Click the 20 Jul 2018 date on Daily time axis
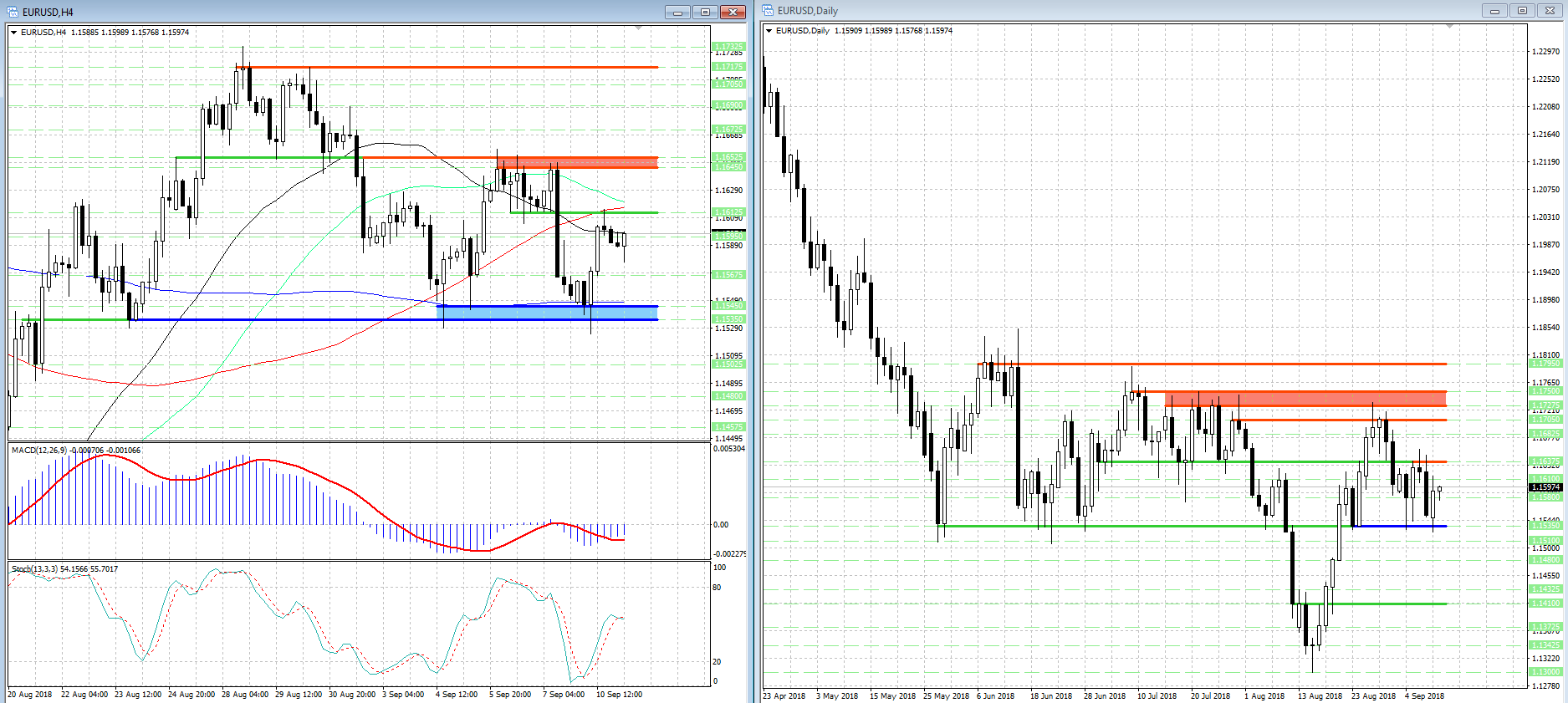 click(1210, 696)
